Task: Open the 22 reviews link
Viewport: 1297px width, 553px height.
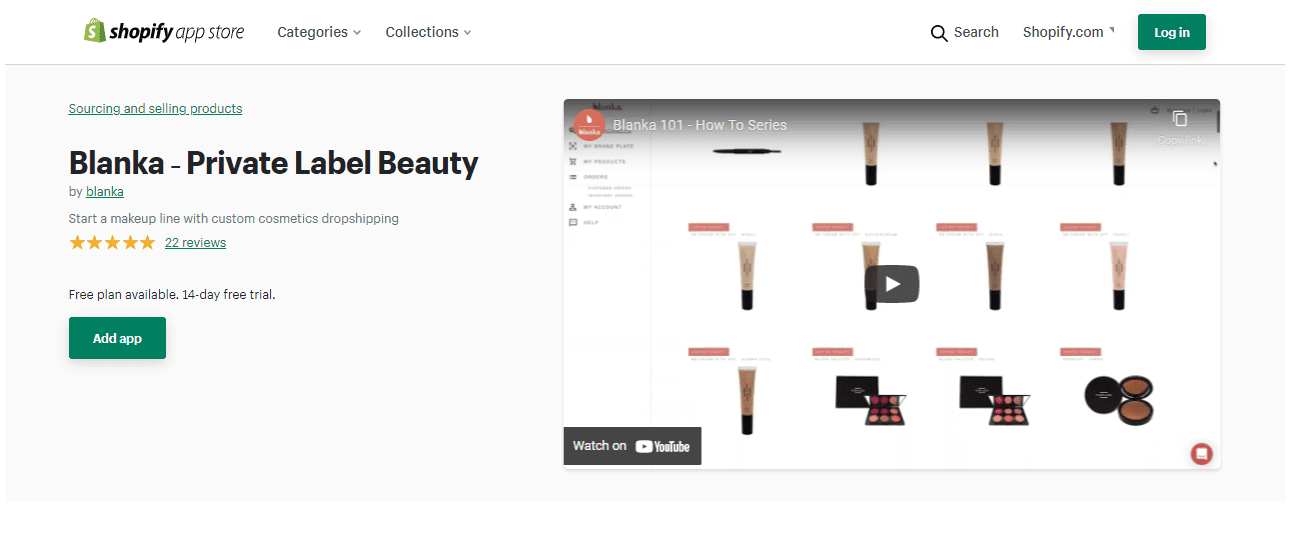Action: click(x=195, y=242)
